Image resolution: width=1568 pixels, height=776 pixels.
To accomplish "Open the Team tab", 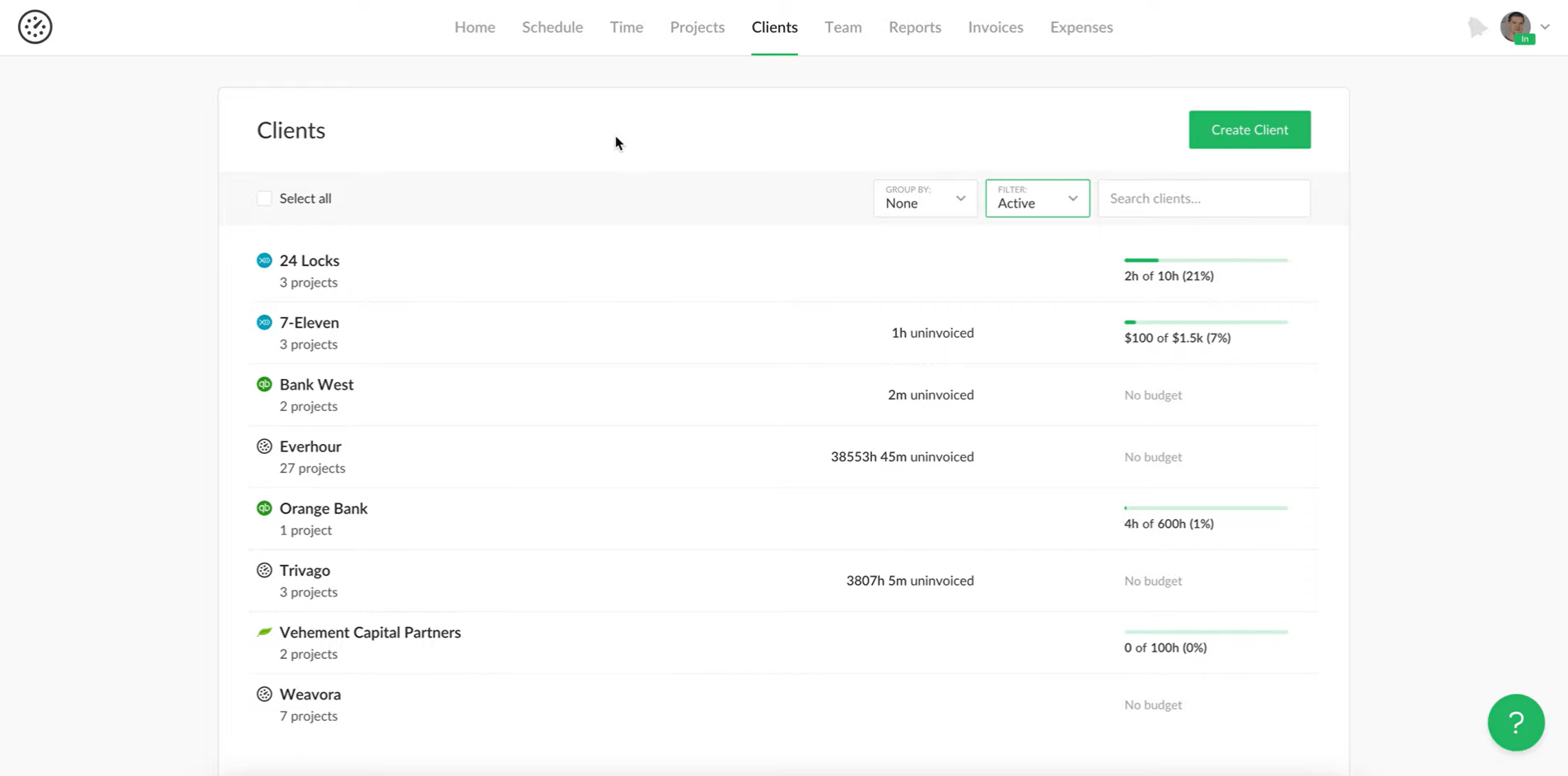I will coord(843,27).
